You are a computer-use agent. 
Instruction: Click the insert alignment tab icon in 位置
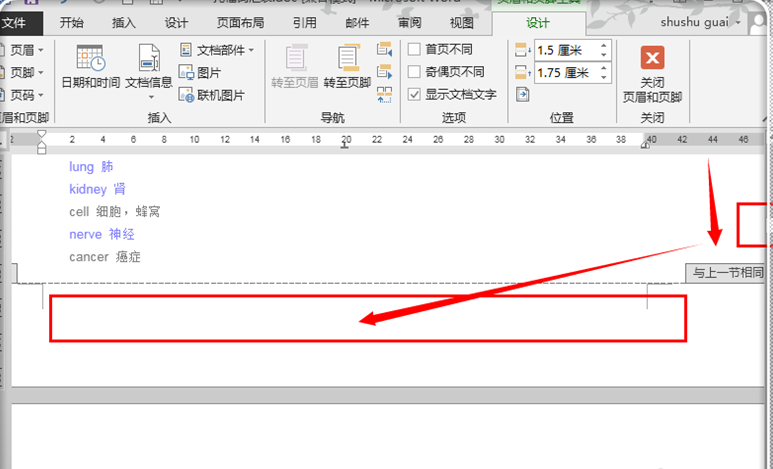pyautogui.click(x=523, y=94)
